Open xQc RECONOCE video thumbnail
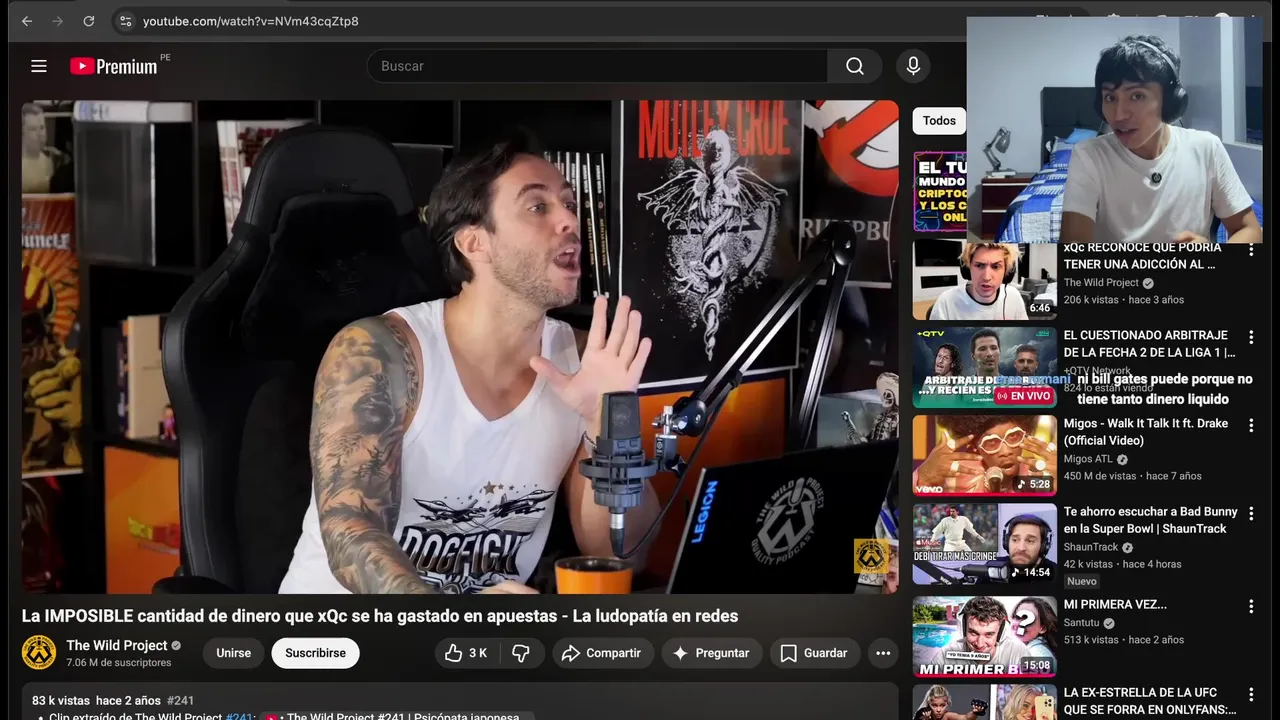 point(984,280)
